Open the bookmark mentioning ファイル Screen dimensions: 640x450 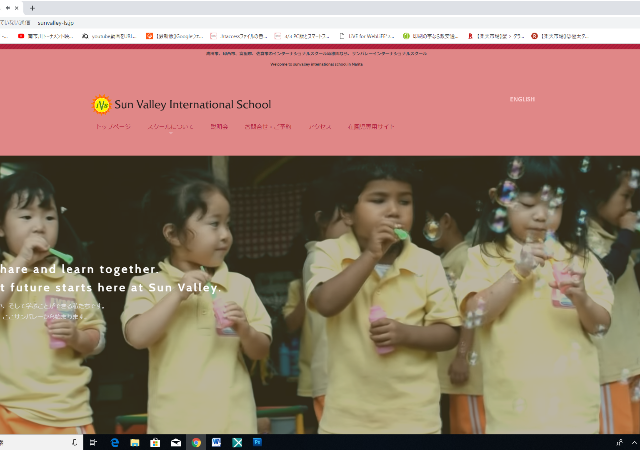point(238,36)
